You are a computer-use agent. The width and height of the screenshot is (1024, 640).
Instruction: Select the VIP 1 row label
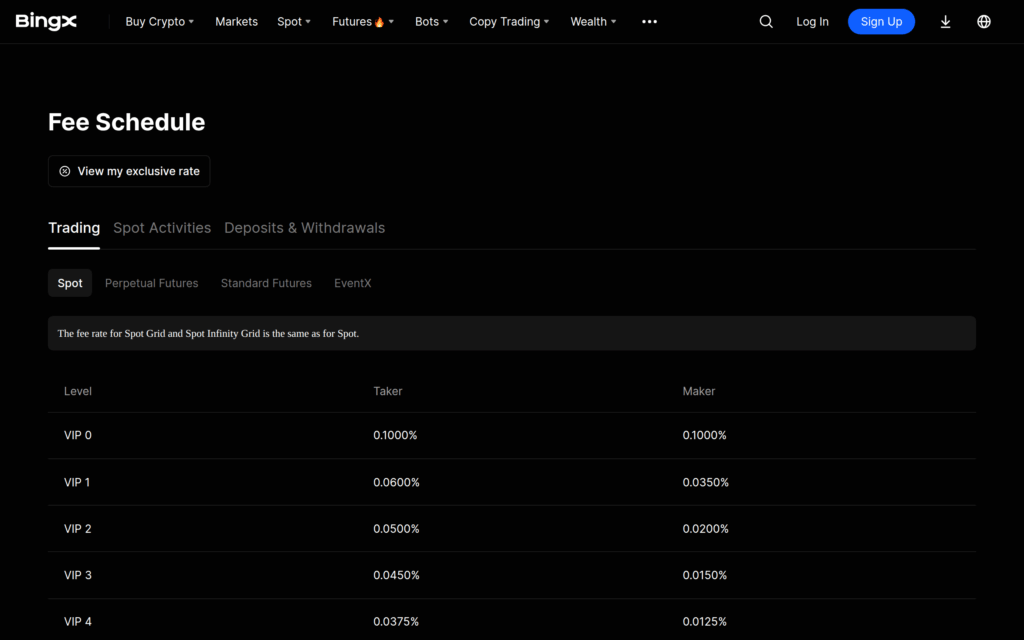coord(77,482)
